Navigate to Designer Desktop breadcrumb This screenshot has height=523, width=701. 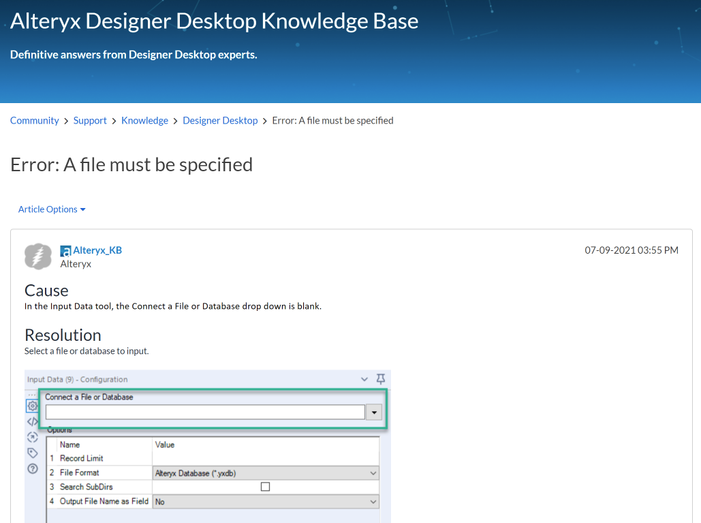click(x=220, y=121)
